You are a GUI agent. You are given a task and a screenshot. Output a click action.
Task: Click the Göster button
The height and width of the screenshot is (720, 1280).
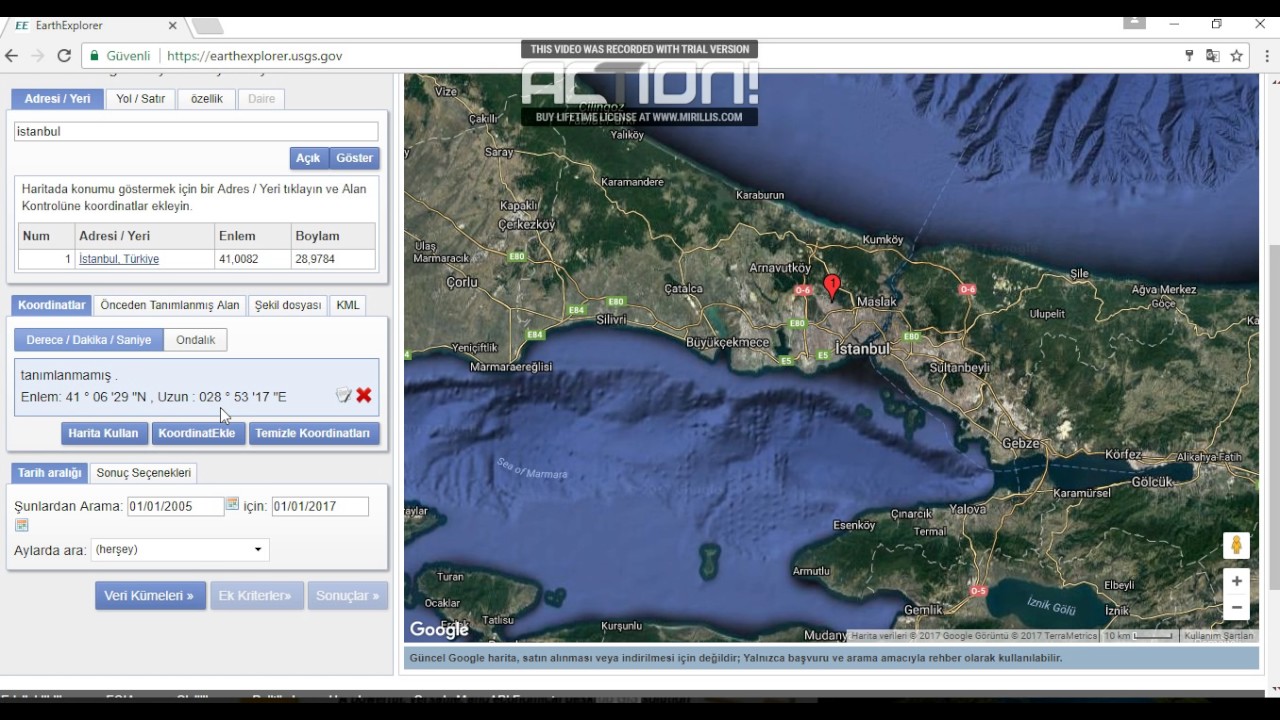coord(354,158)
